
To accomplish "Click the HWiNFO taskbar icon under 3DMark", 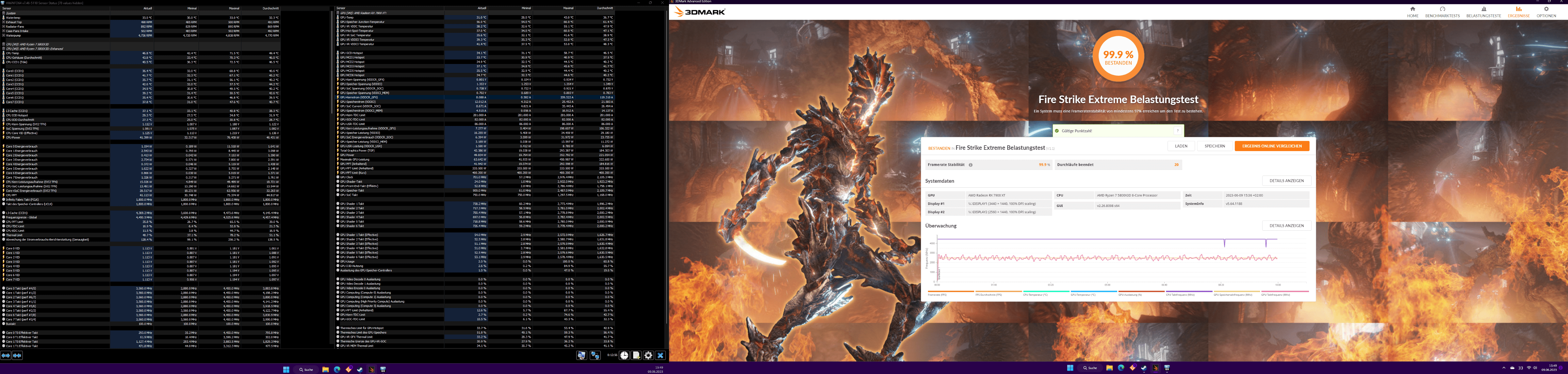I will 1167,368.
